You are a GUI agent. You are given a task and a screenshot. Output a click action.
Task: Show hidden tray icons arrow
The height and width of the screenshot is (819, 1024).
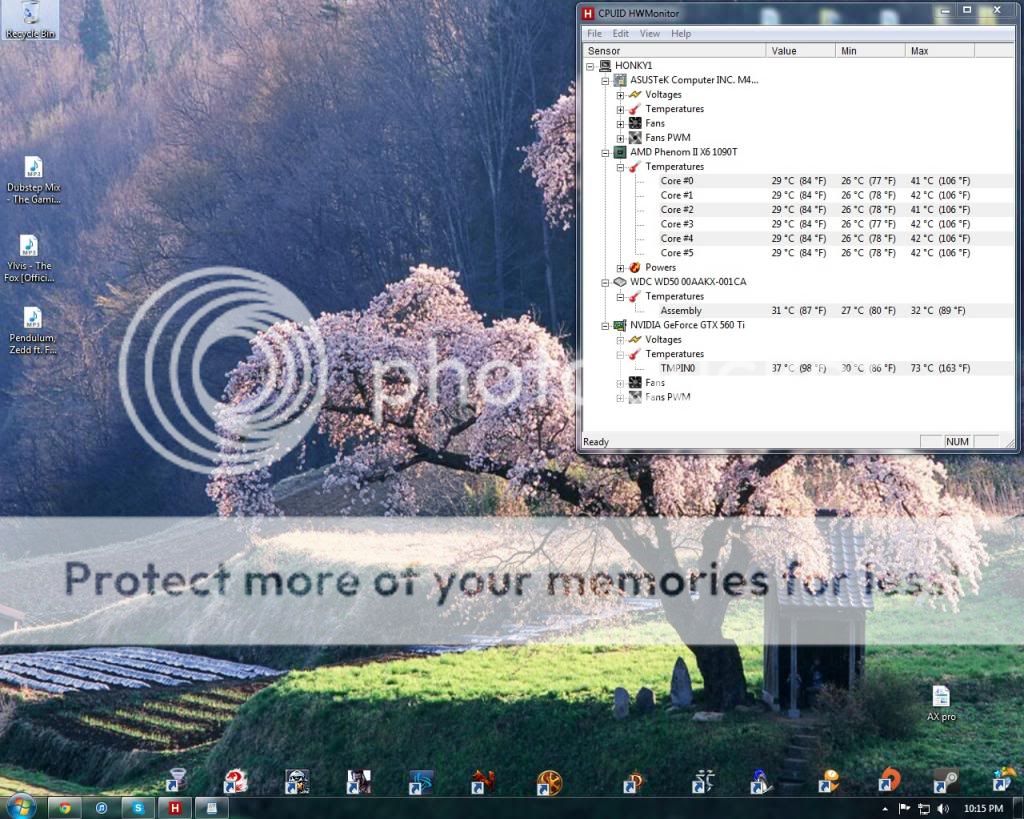885,809
